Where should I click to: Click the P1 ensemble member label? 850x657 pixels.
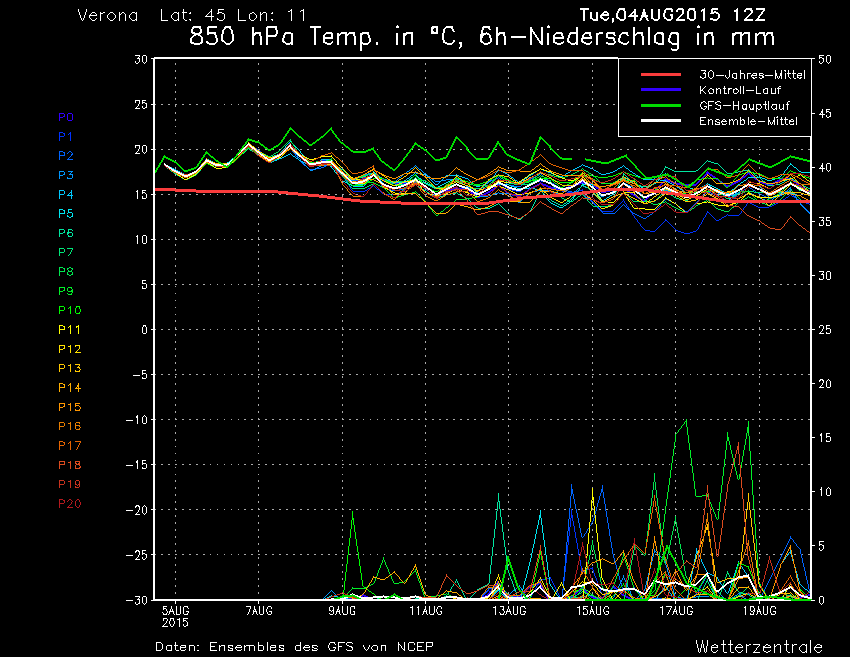click(65, 137)
